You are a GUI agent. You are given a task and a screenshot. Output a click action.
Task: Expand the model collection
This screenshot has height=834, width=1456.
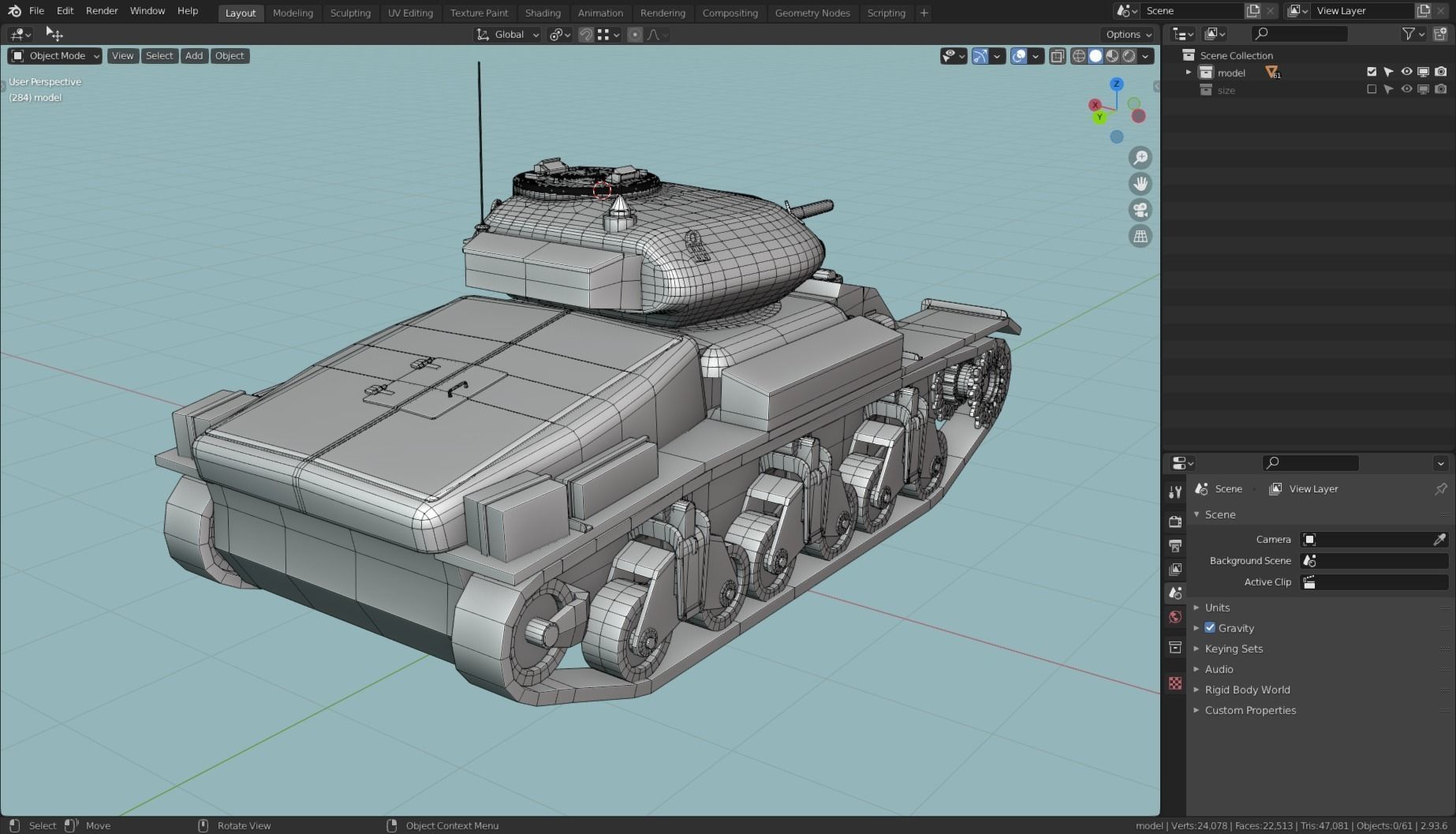pyautogui.click(x=1189, y=73)
